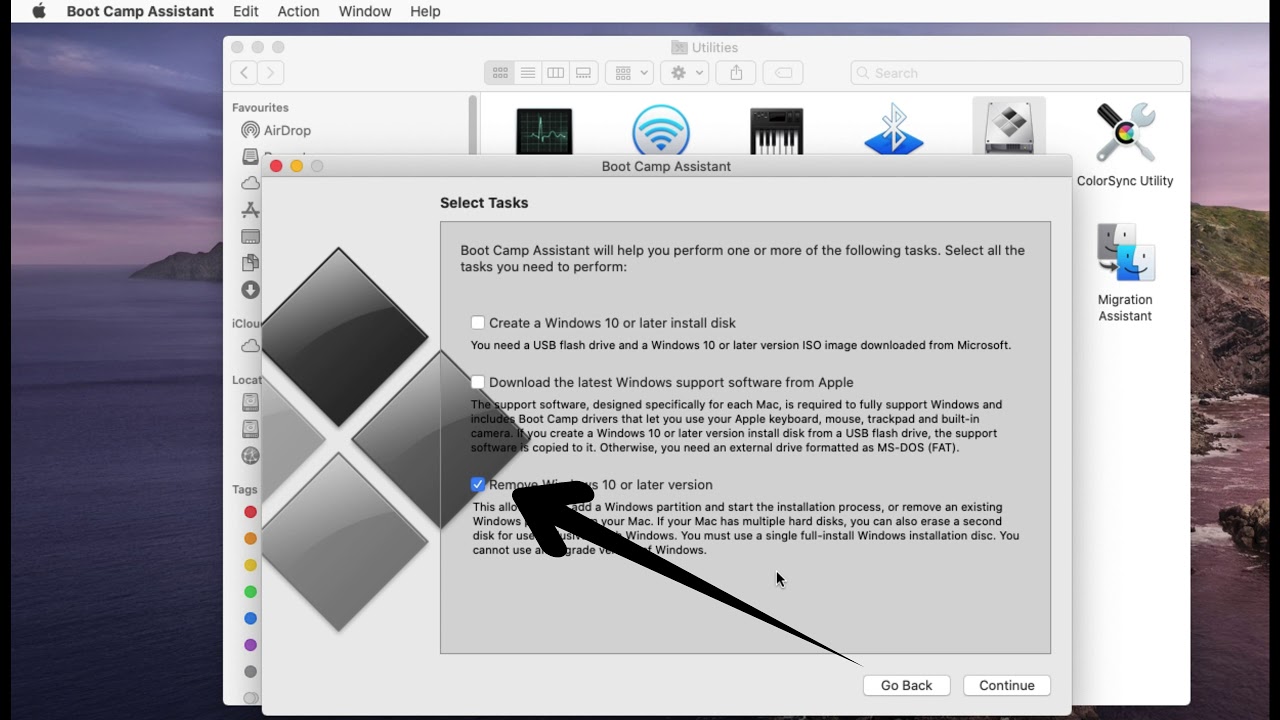Open the Action menu
This screenshot has width=1280, height=720.
(x=298, y=11)
